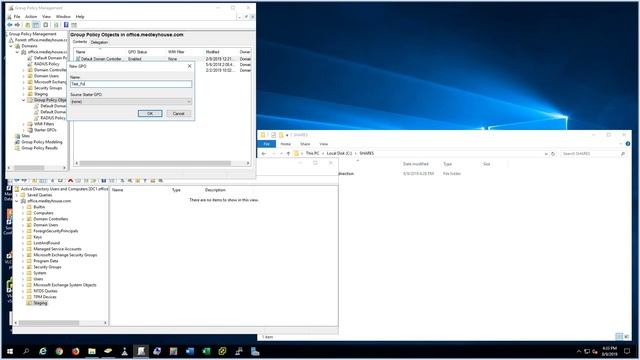The width and height of the screenshot is (640, 360).
Task: Click horizontal scrollbar of GPO list
Action: 162,163
